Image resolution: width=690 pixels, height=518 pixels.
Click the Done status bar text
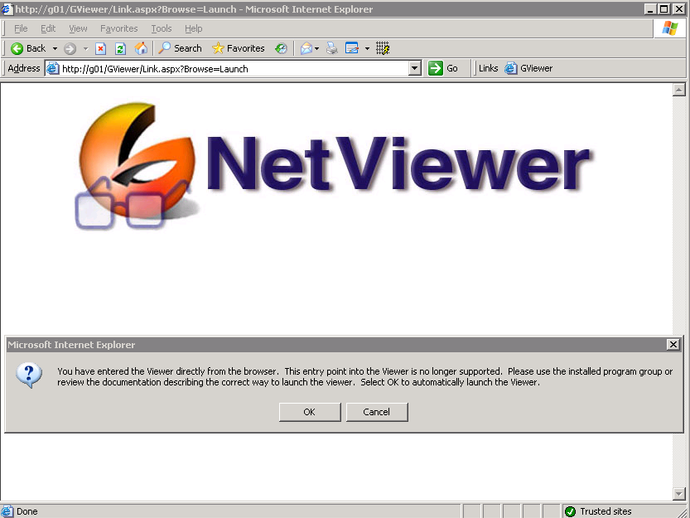[x=27, y=511]
